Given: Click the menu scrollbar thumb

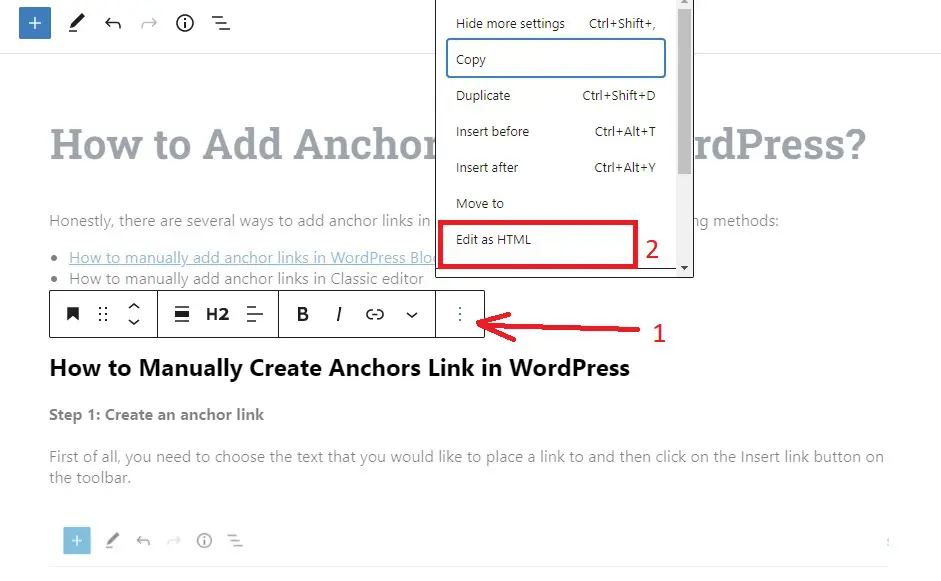Looking at the screenshot, I should coord(684,91).
